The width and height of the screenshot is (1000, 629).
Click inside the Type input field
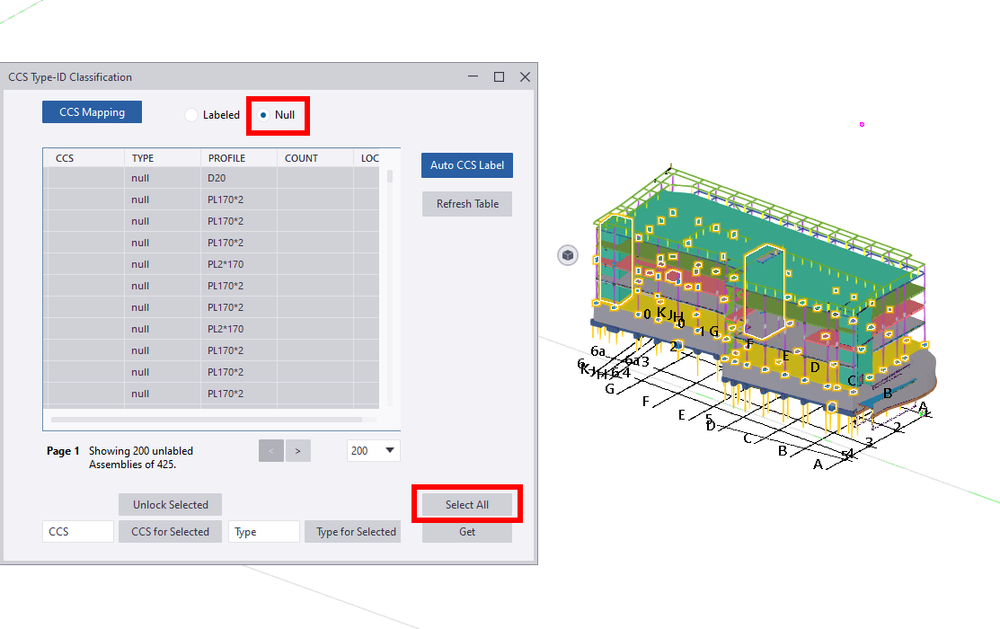coord(263,531)
